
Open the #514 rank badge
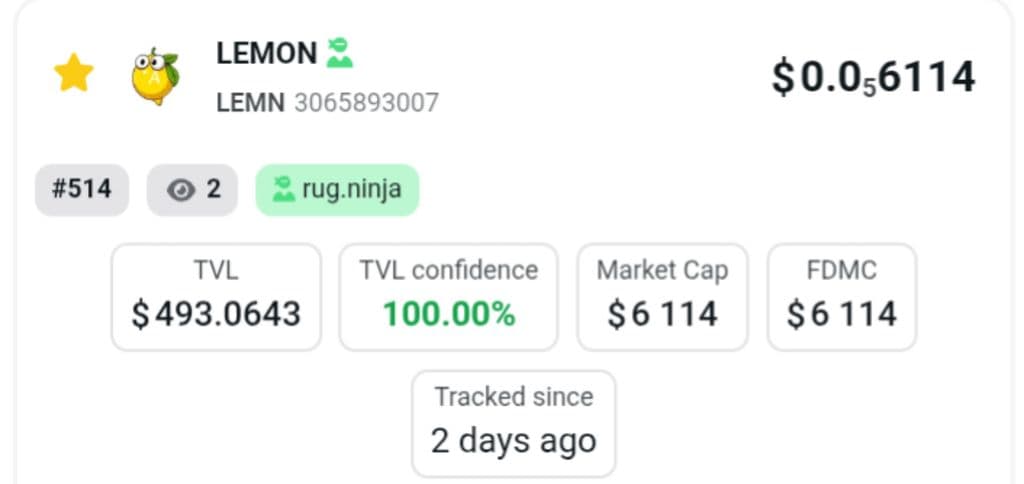point(82,189)
